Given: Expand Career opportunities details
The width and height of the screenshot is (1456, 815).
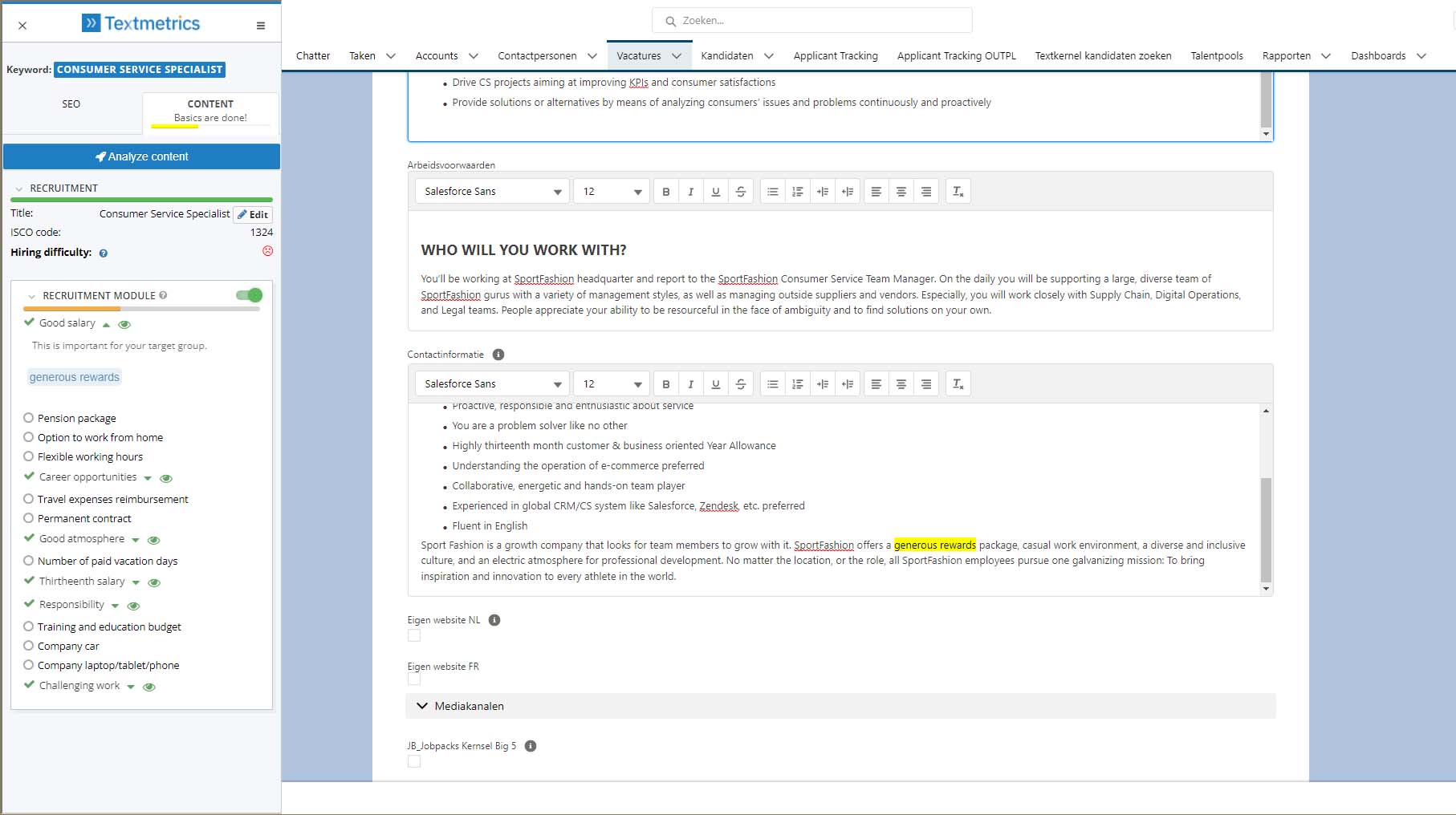Looking at the screenshot, I should pos(148,478).
